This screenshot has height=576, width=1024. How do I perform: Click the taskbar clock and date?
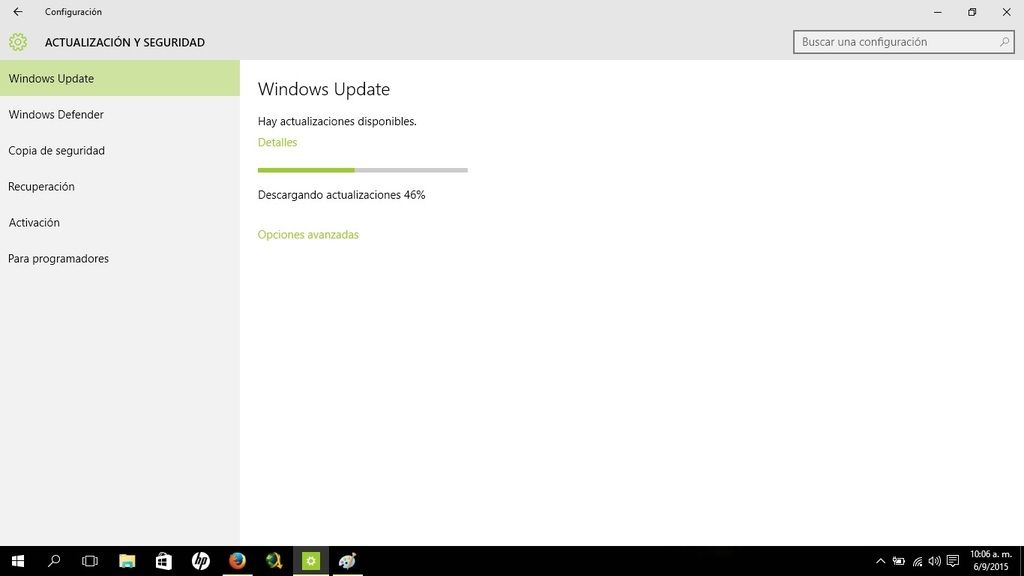click(x=991, y=561)
